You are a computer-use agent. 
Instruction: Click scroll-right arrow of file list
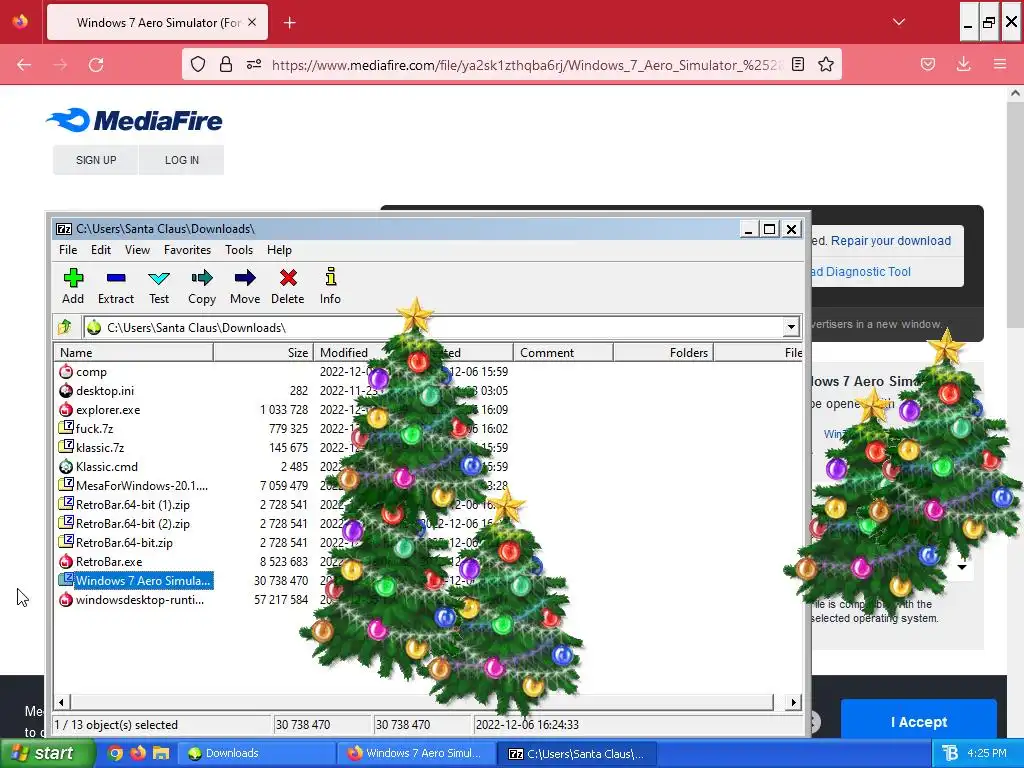793,703
